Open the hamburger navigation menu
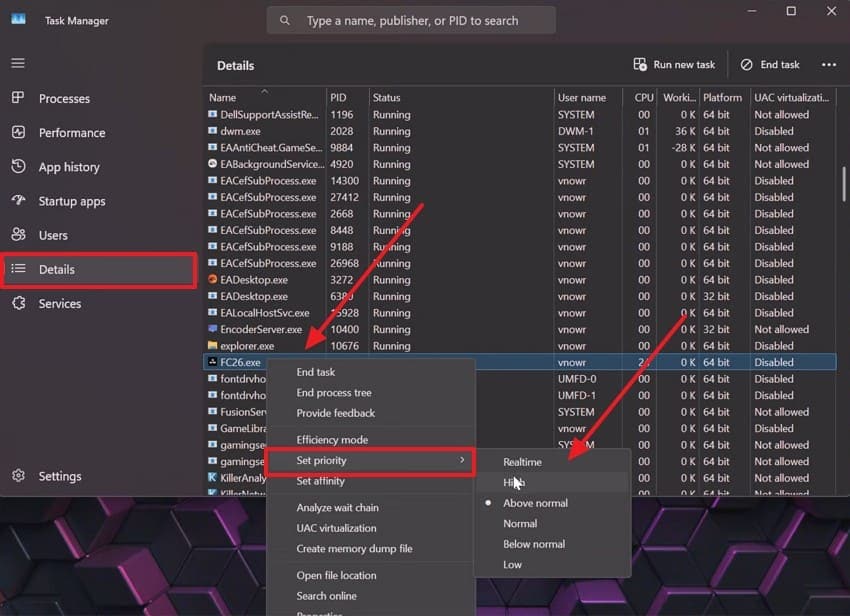 point(18,63)
